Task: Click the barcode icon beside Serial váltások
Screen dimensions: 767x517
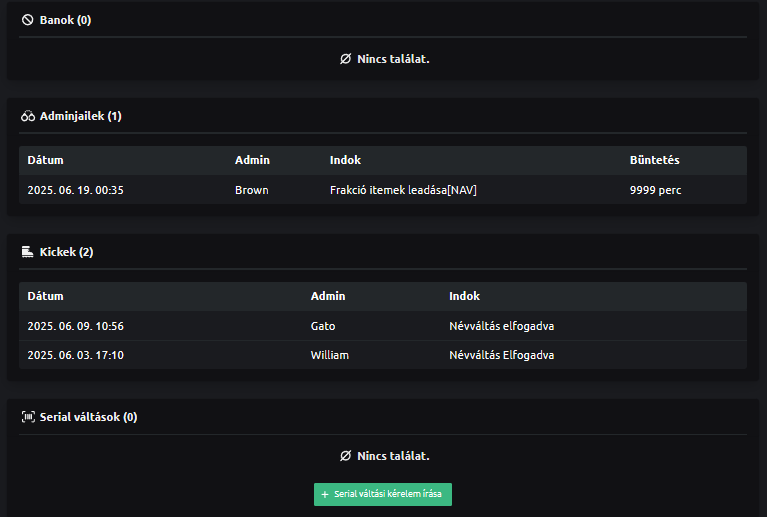Action: click(28, 417)
